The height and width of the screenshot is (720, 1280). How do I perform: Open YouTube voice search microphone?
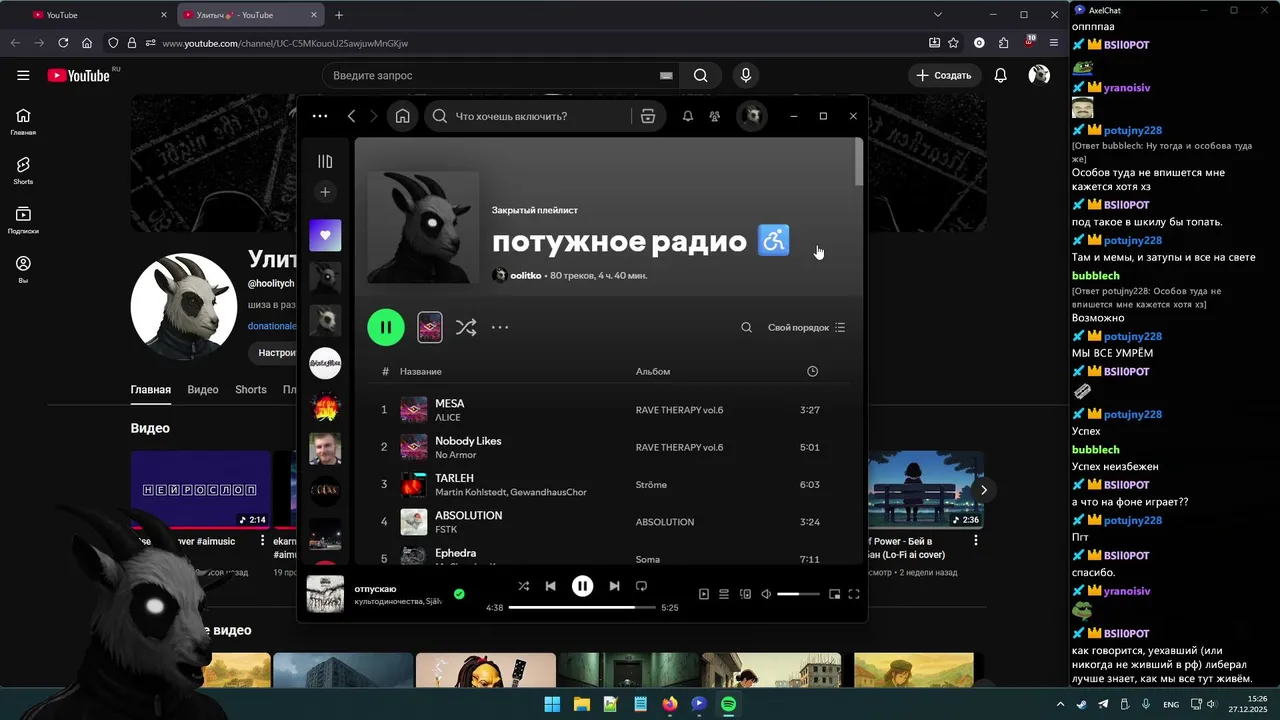[745, 75]
